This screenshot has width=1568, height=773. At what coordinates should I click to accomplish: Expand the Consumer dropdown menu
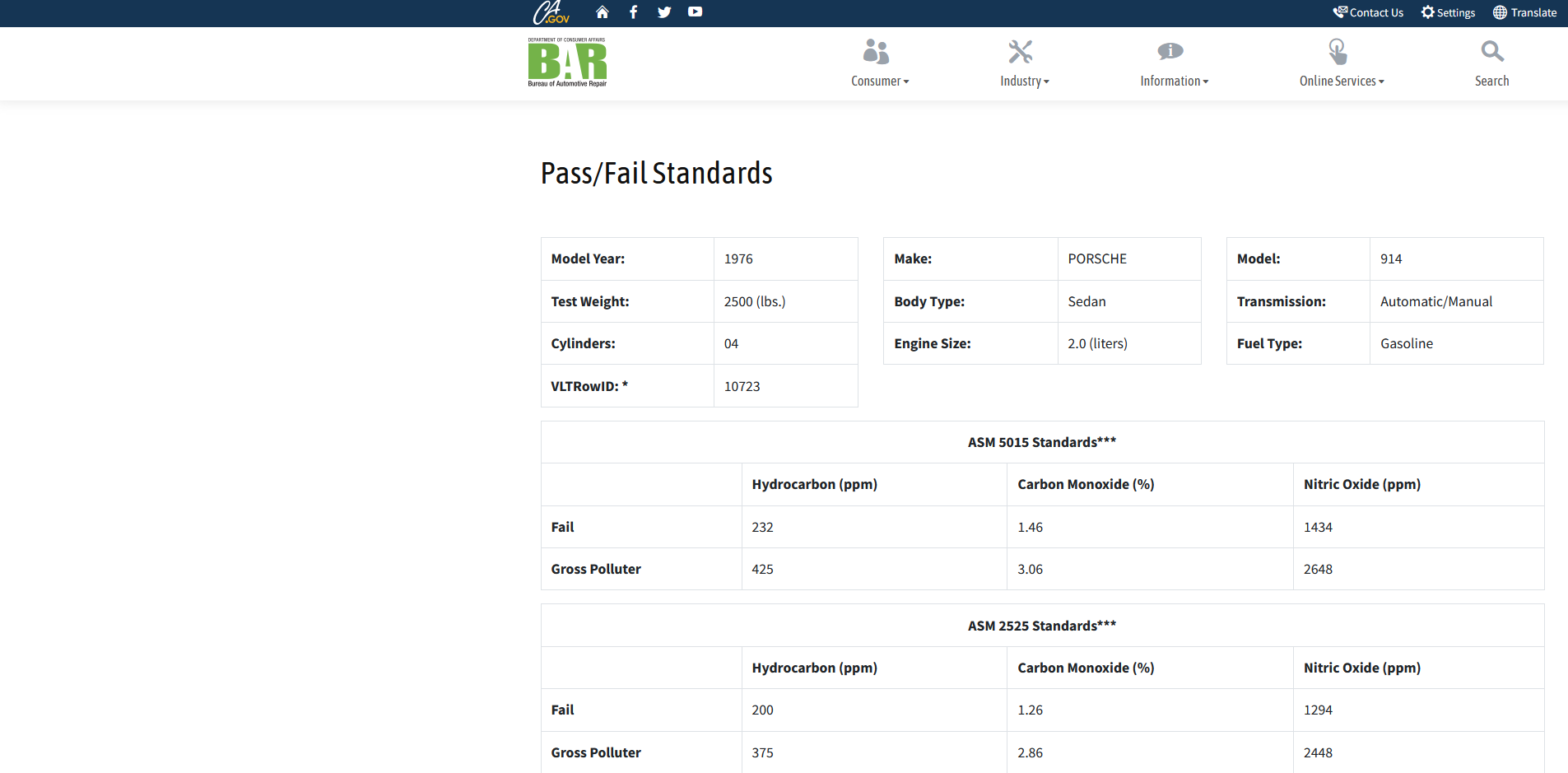click(880, 81)
